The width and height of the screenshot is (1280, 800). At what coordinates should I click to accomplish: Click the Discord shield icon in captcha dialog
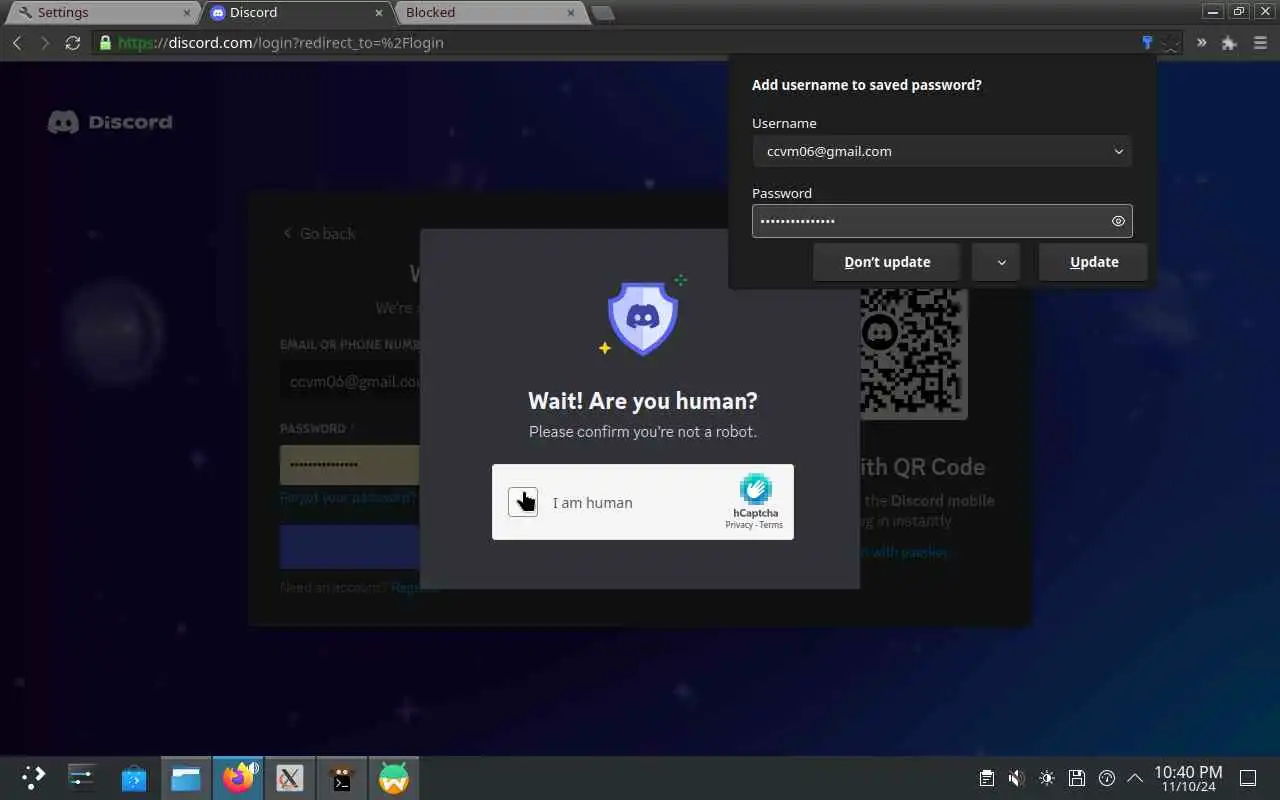click(x=643, y=318)
